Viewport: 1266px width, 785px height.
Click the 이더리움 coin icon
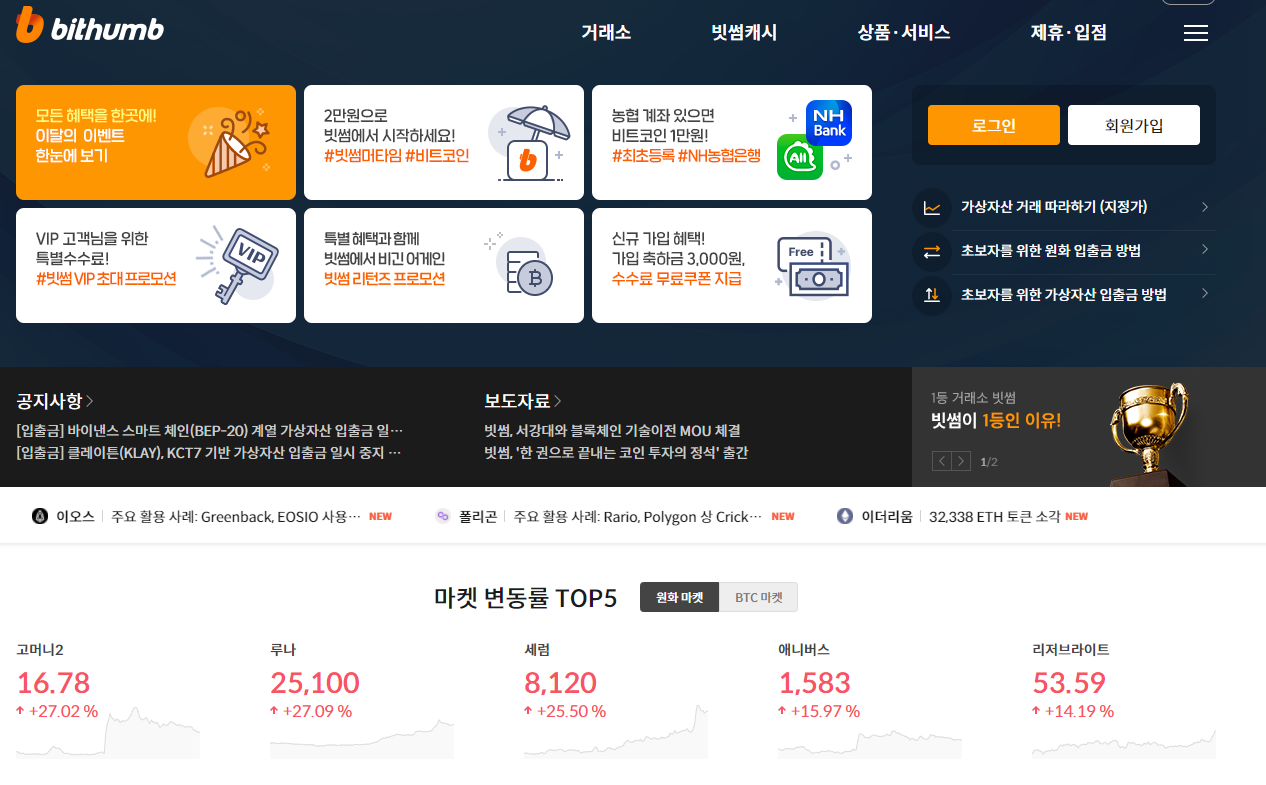844,516
